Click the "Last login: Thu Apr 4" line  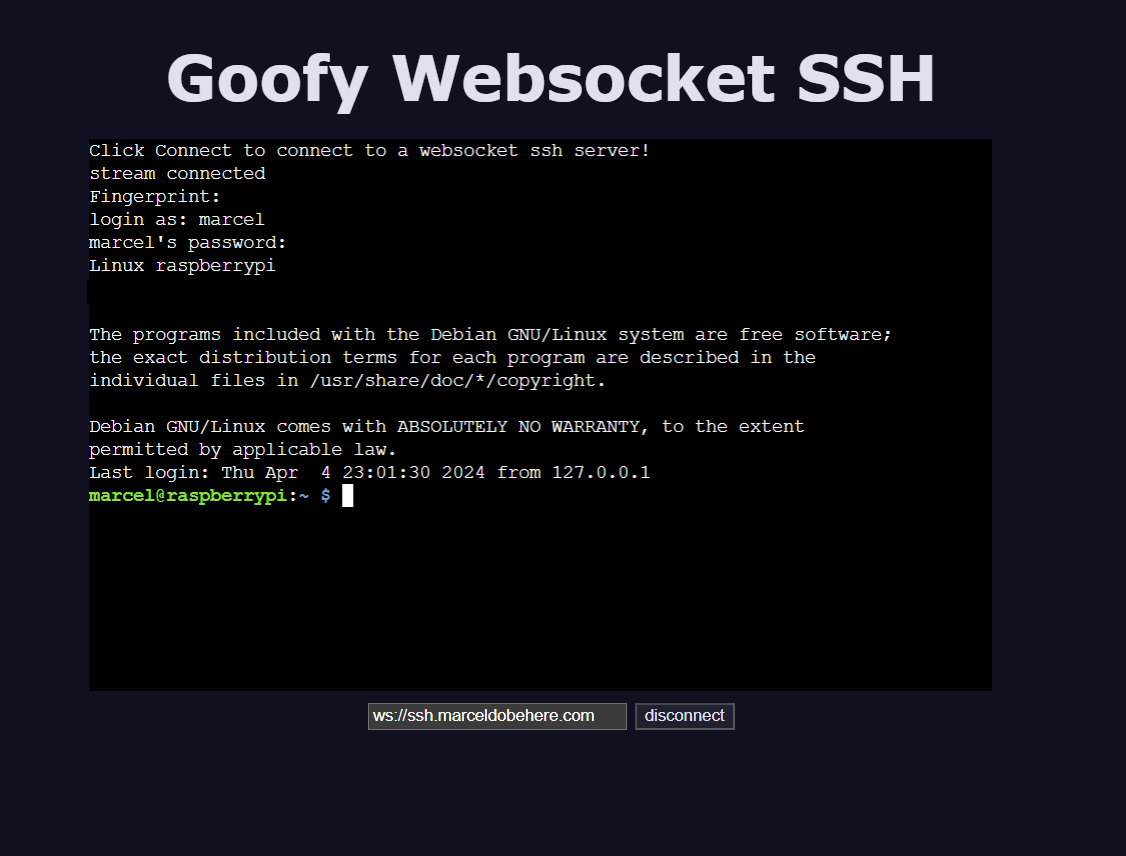coord(369,473)
